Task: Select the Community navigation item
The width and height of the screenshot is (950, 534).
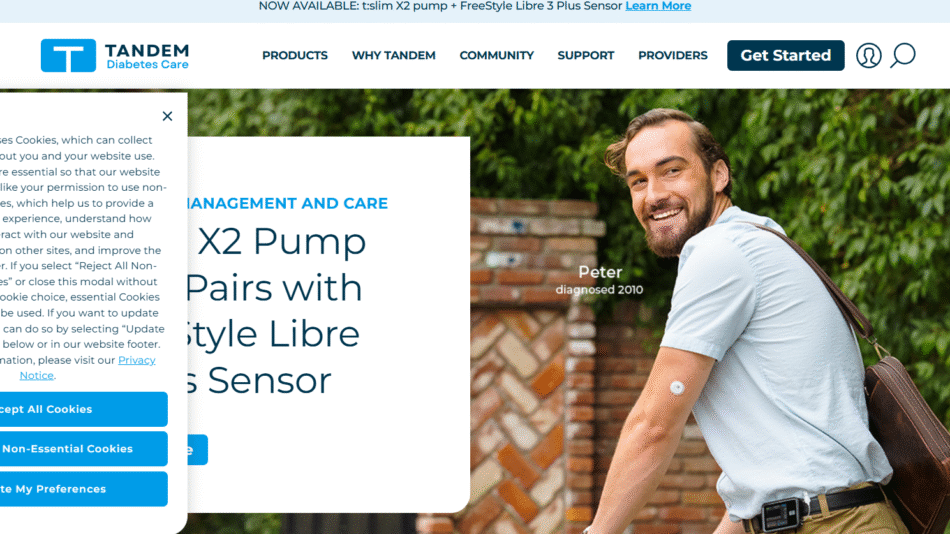Action: click(x=496, y=55)
